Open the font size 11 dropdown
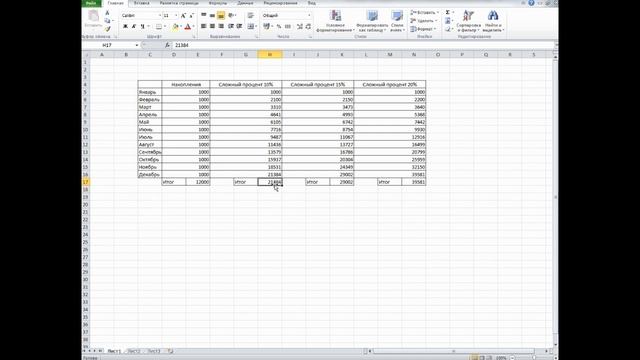The image size is (640, 360). tap(176, 16)
